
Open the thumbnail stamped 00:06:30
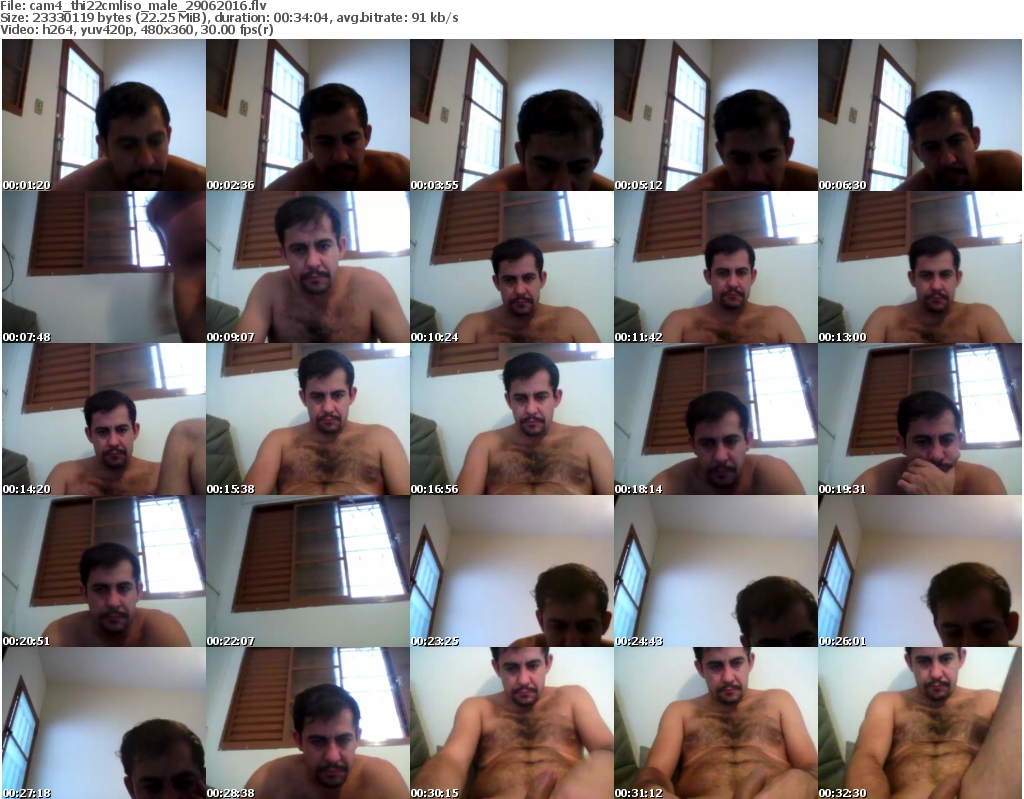[920, 115]
